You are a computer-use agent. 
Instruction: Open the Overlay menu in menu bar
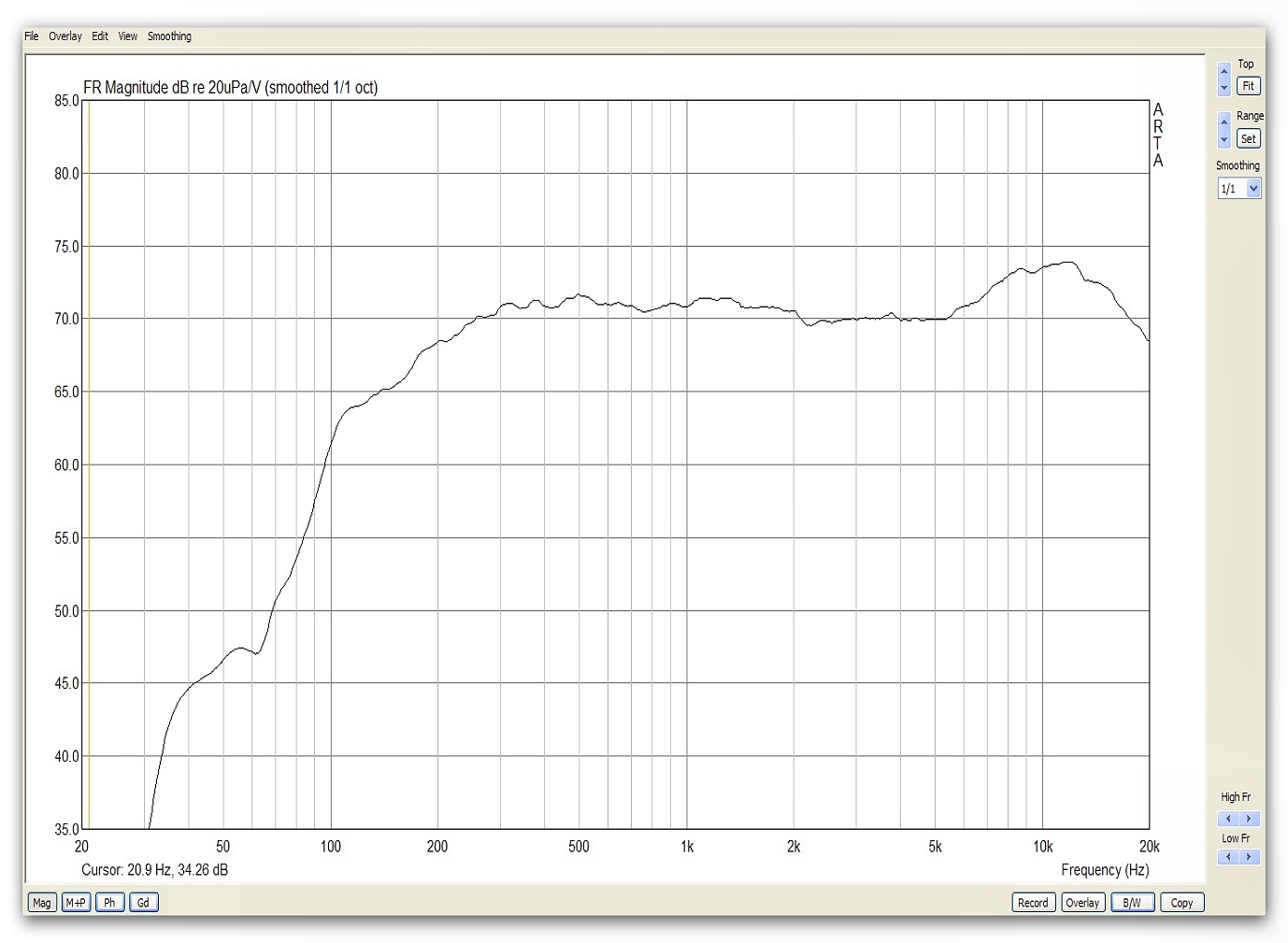pyautogui.click(x=65, y=36)
